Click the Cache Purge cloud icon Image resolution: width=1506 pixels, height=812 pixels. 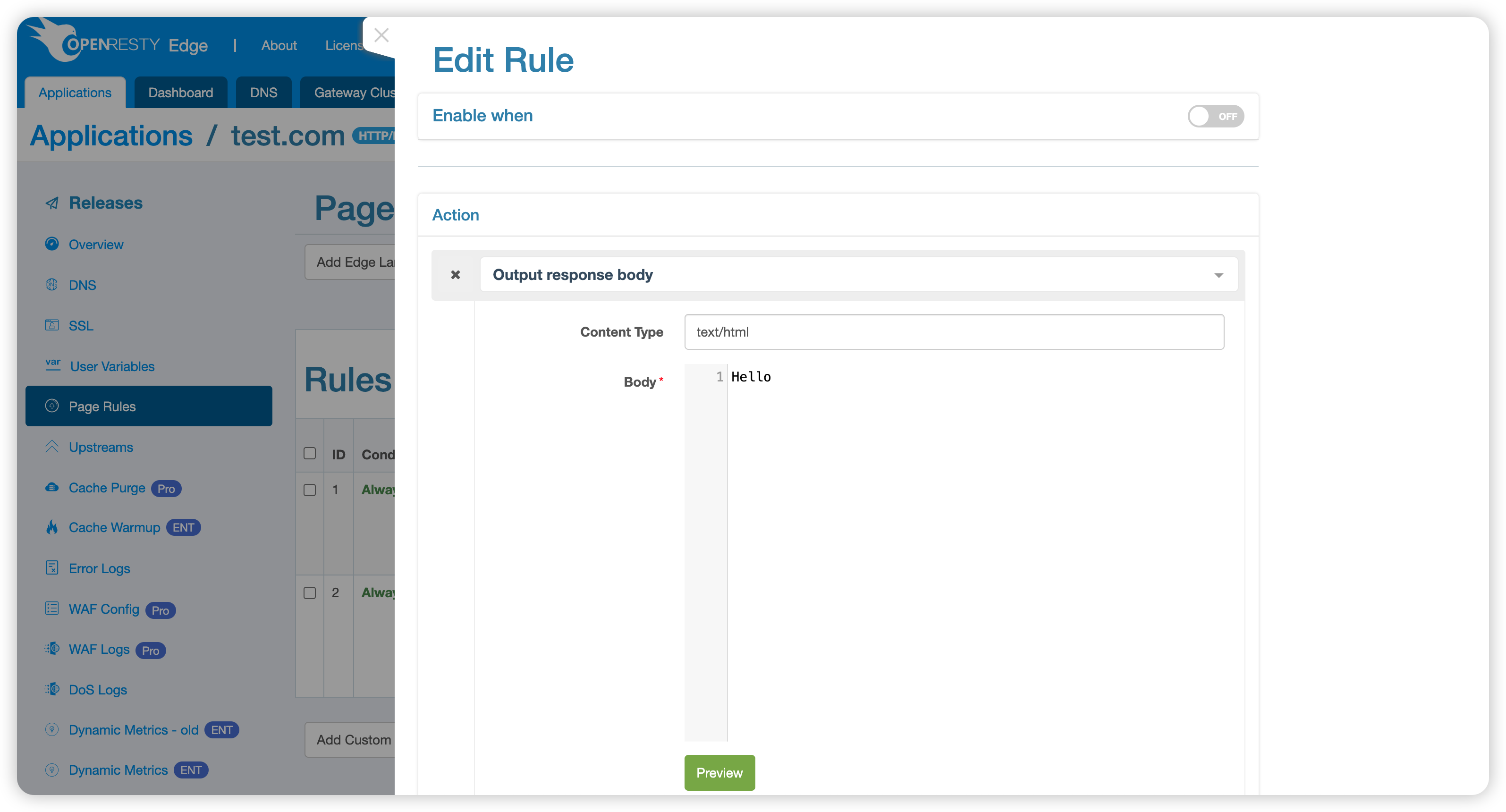click(52, 487)
